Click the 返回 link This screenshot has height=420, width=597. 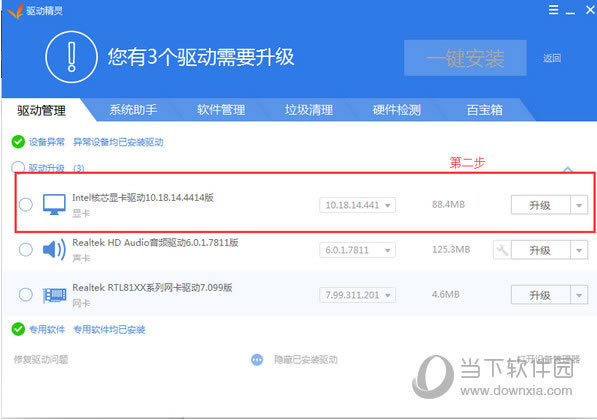(x=552, y=58)
